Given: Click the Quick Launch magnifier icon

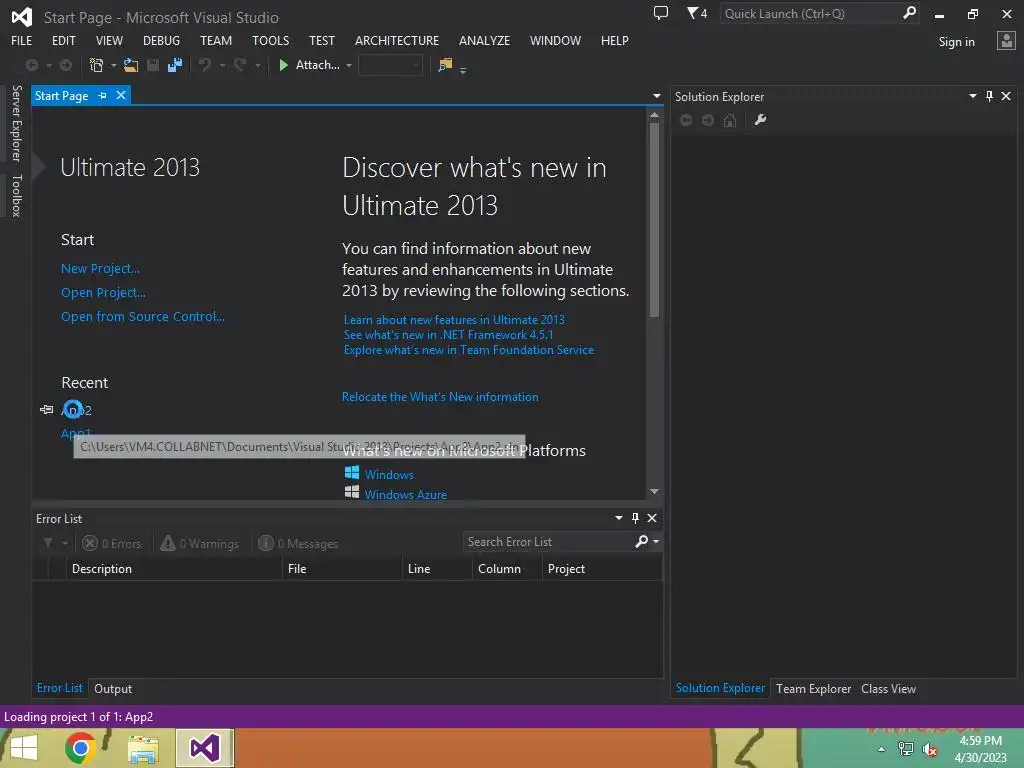Looking at the screenshot, I should click(909, 13).
